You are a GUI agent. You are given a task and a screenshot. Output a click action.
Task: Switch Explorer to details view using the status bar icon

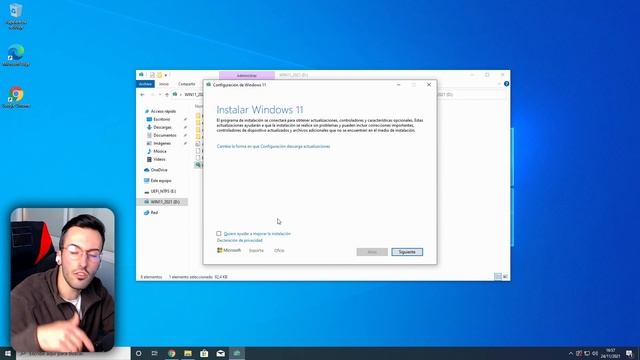tap(498, 277)
